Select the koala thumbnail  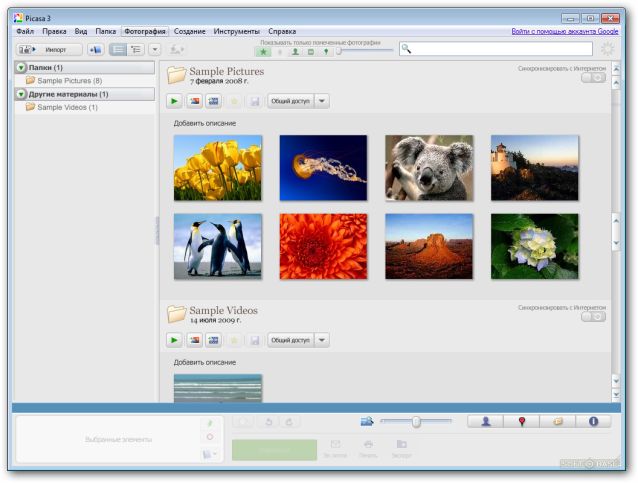click(x=429, y=168)
